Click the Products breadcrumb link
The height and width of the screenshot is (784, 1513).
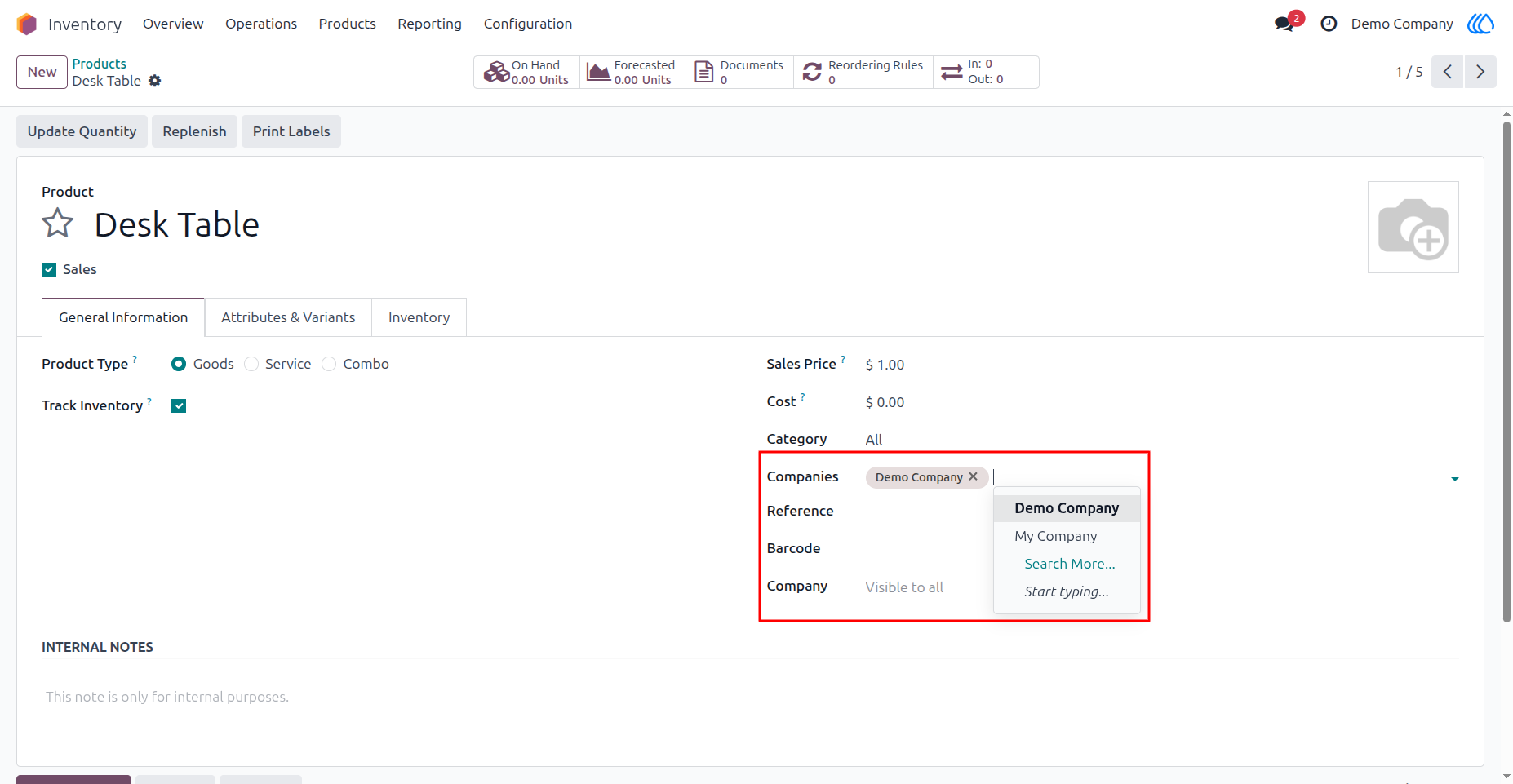[99, 64]
